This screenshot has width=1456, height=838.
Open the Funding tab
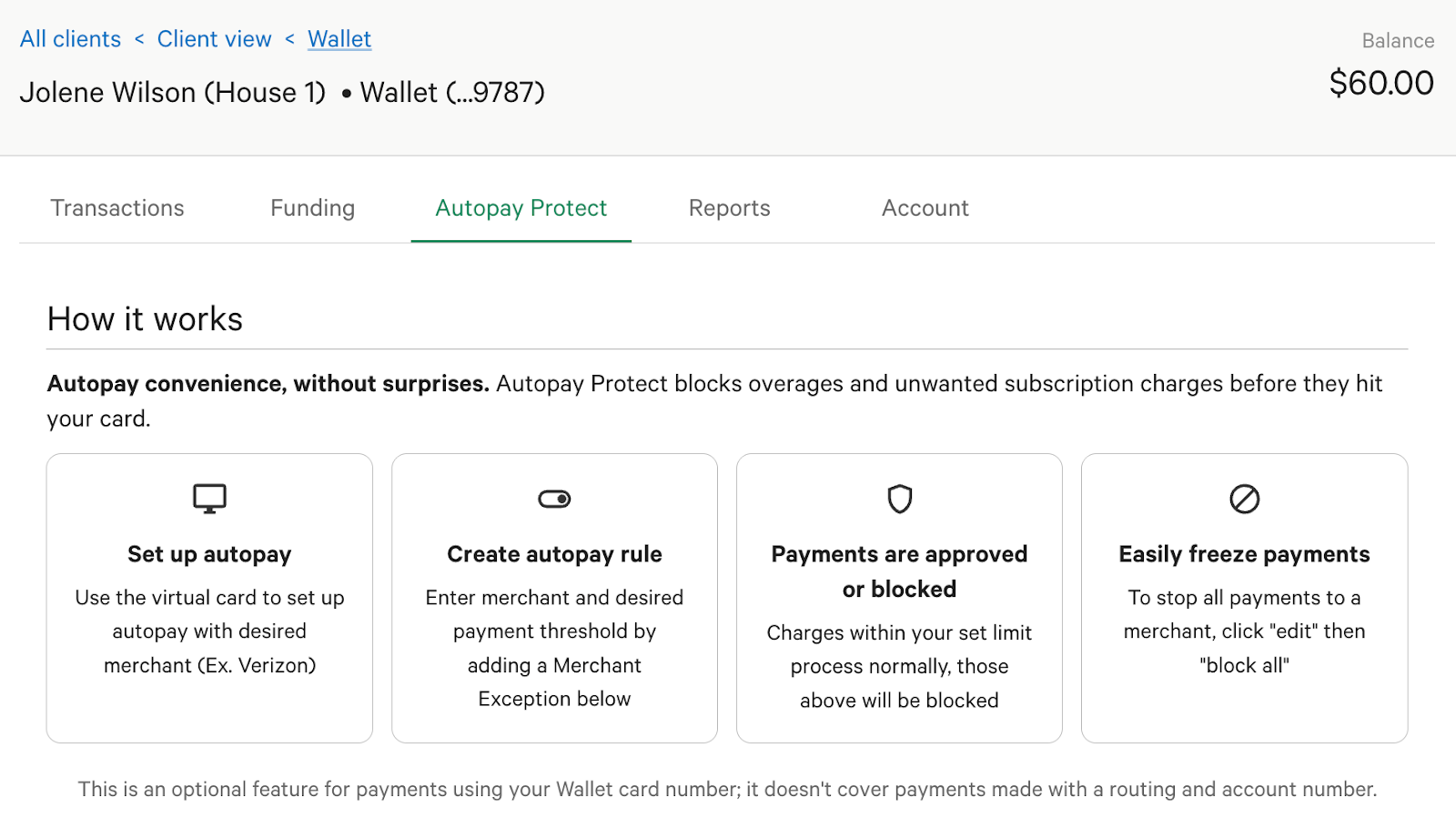[x=312, y=208]
